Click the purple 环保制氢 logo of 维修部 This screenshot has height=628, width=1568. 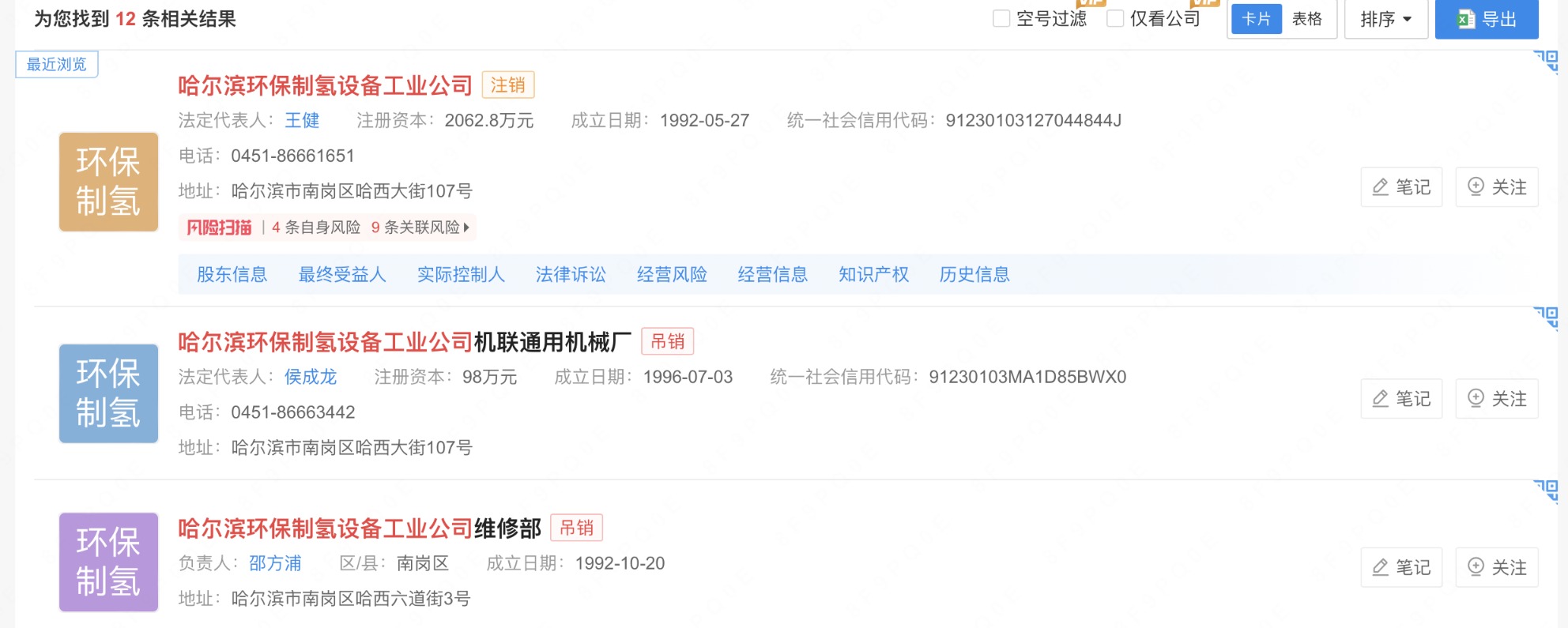click(108, 562)
